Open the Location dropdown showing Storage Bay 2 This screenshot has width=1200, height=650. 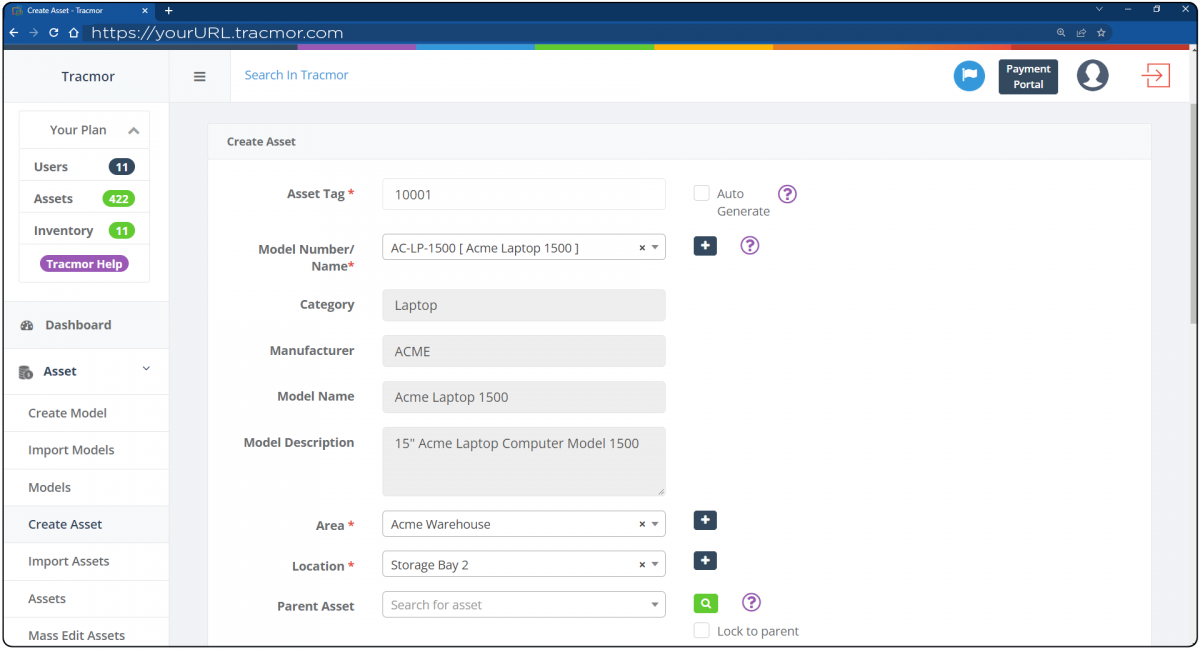tap(655, 563)
